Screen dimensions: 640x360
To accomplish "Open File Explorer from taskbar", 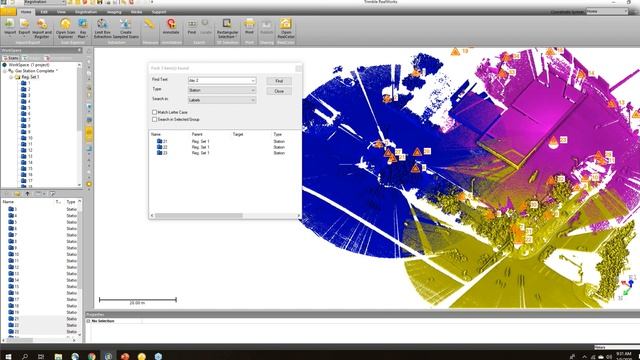I will click(58, 356).
